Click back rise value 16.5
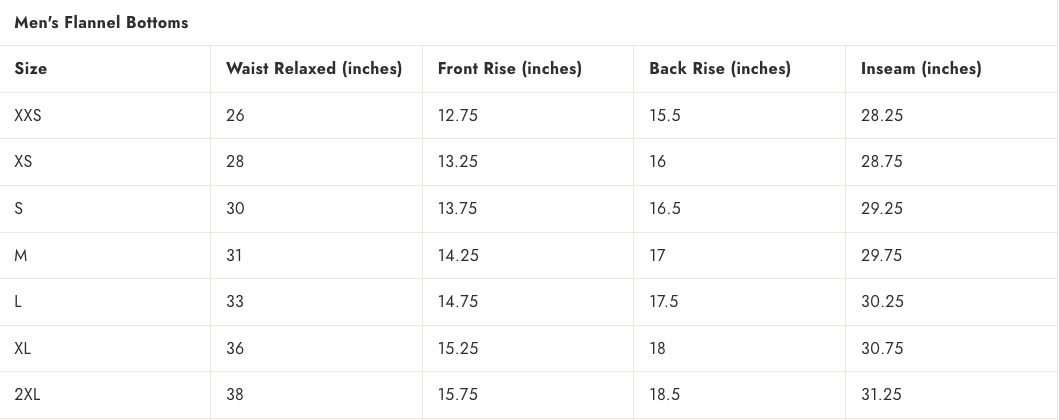Image resolution: width=1059 pixels, height=420 pixels. coord(665,208)
